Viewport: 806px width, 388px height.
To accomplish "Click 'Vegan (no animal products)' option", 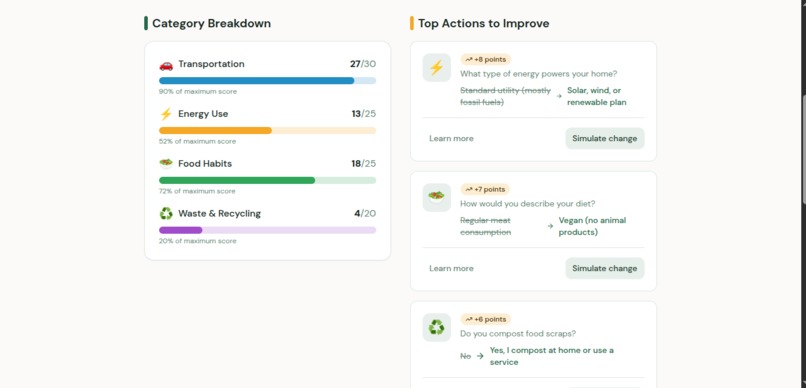I will (592, 226).
